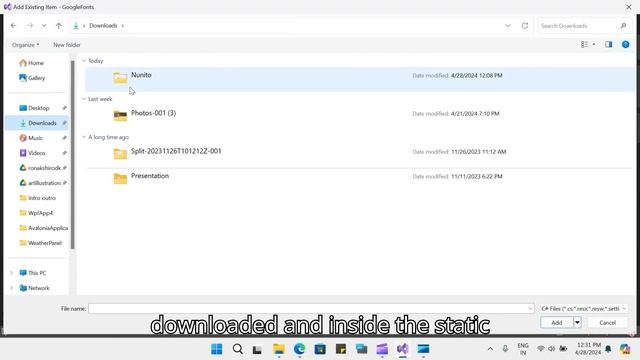Click the navigation pane scrollbar
The image size is (640, 360).
point(73,155)
